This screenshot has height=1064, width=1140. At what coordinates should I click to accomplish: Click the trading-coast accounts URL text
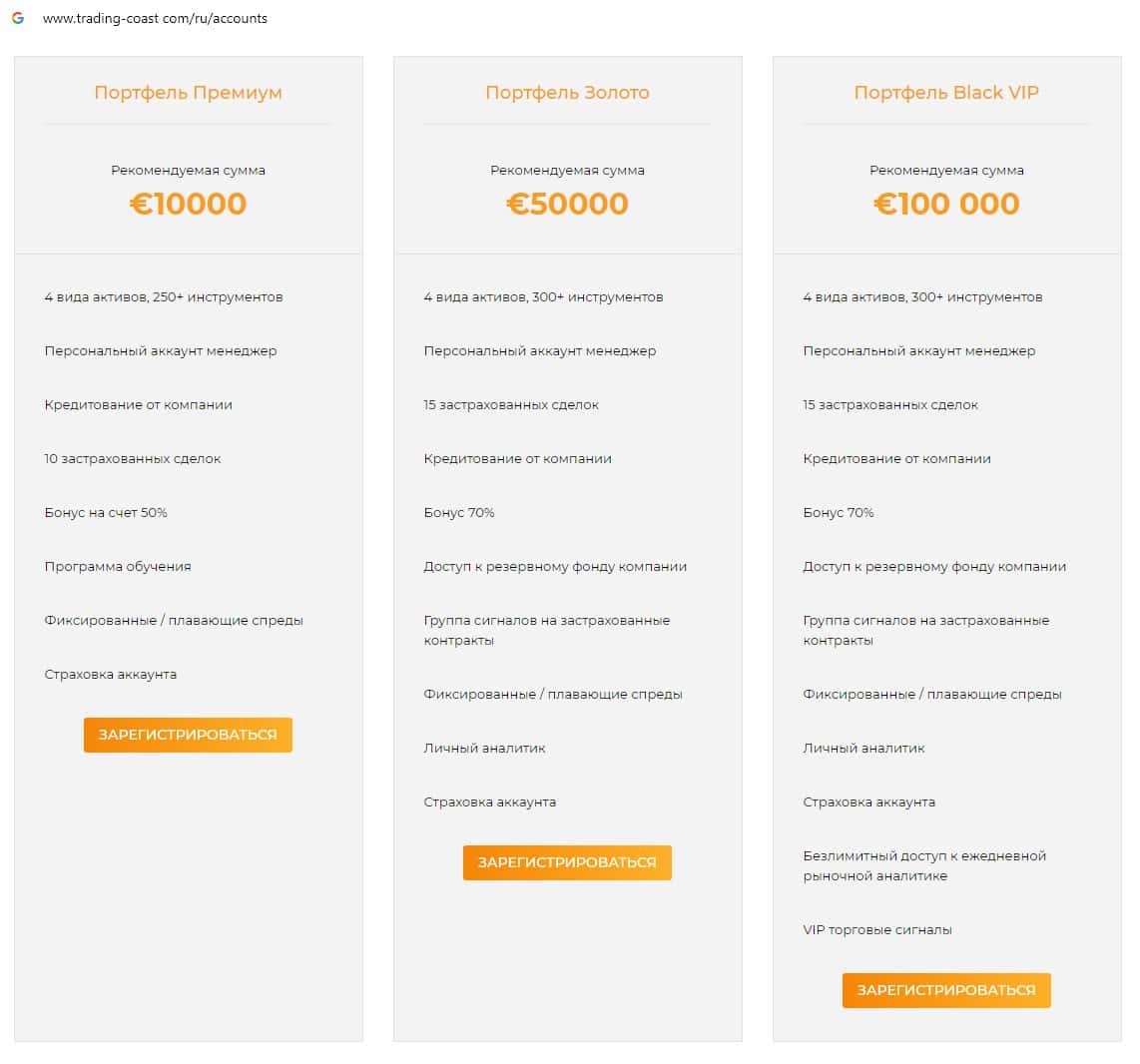[x=155, y=18]
